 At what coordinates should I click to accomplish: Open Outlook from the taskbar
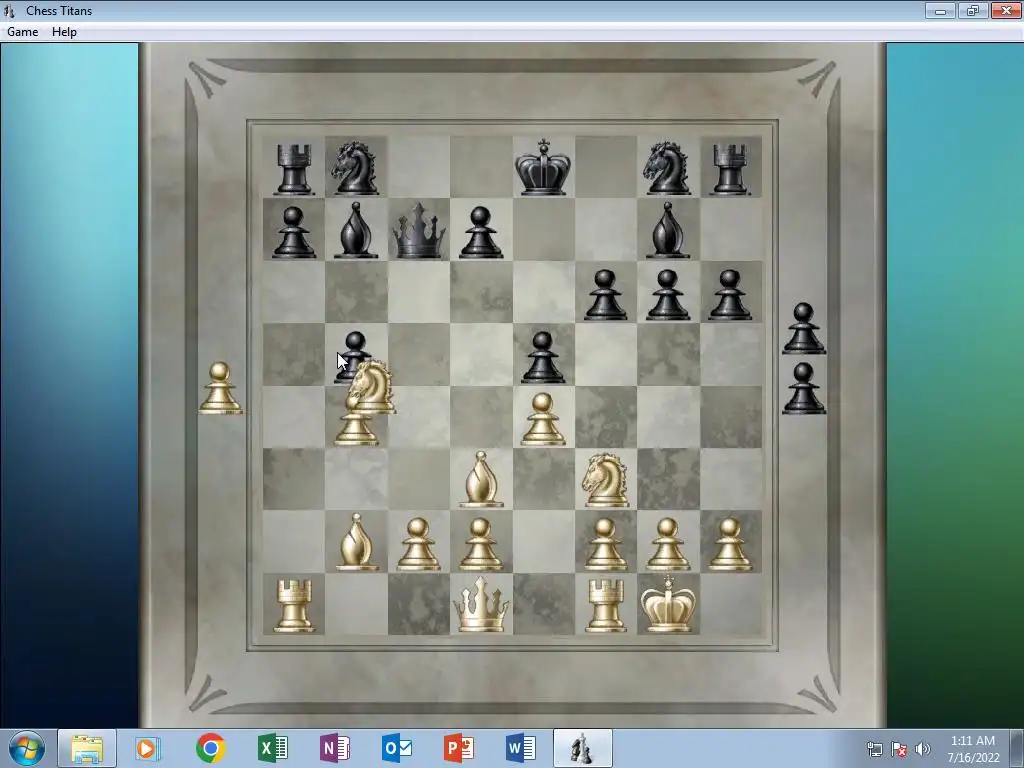tap(397, 748)
